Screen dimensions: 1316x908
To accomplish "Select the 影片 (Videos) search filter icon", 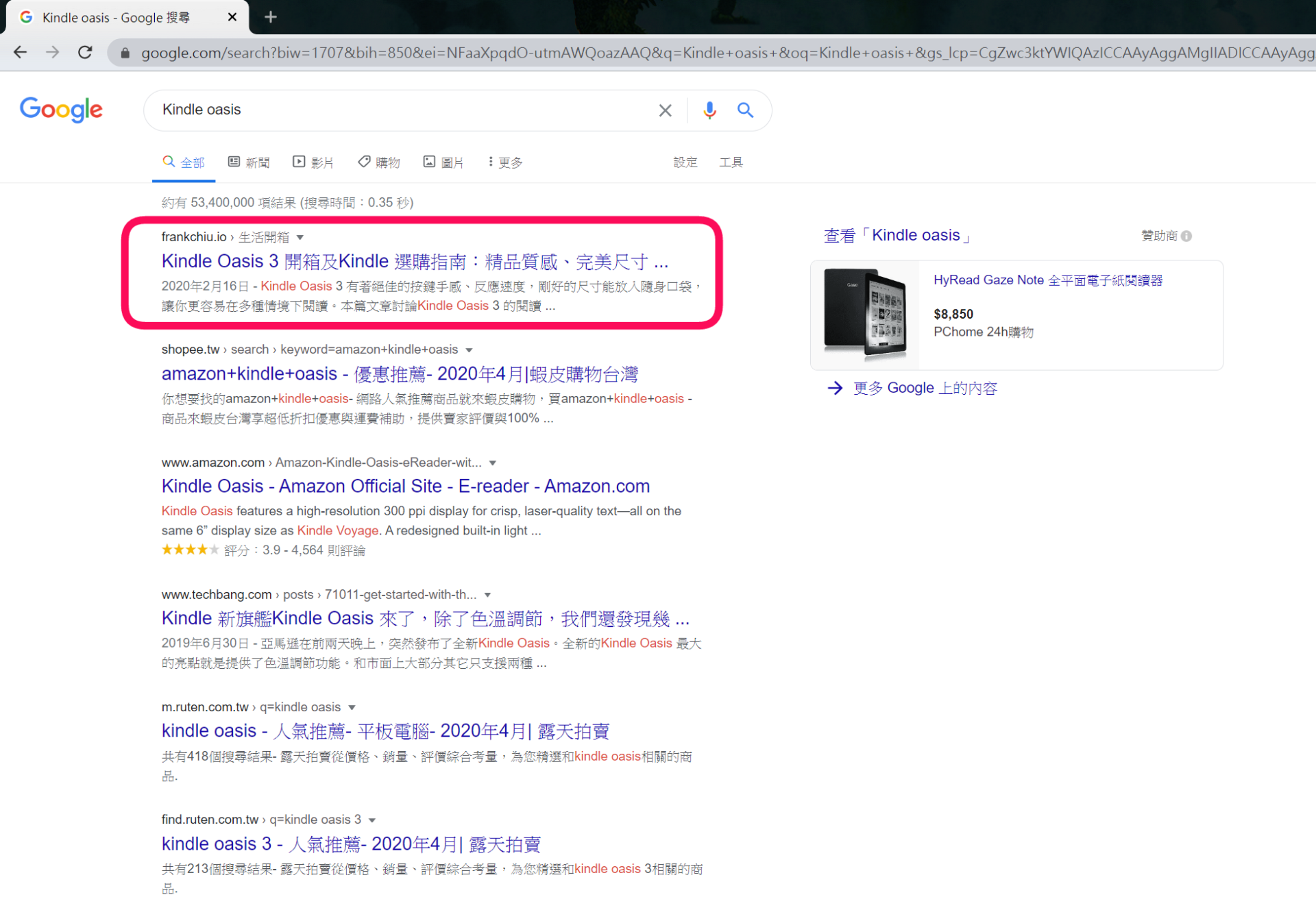I will tap(300, 162).
